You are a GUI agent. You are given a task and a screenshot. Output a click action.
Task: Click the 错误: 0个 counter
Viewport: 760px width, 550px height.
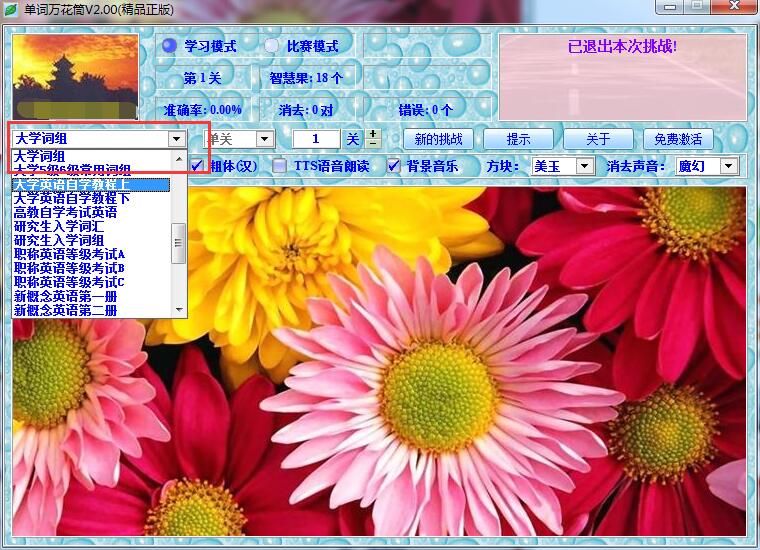(x=427, y=110)
